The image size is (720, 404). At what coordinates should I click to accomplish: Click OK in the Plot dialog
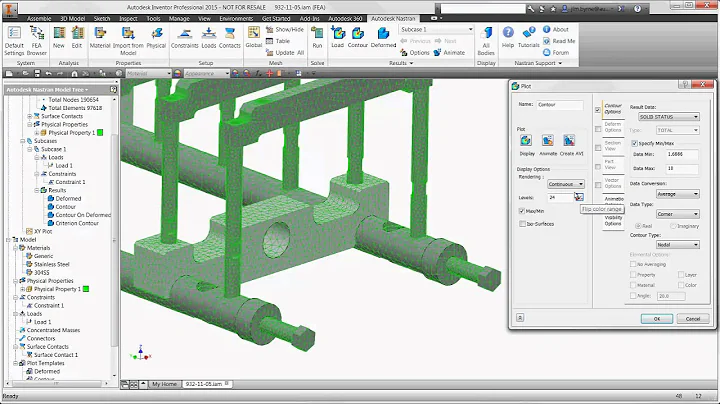pyautogui.click(x=657, y=319)
